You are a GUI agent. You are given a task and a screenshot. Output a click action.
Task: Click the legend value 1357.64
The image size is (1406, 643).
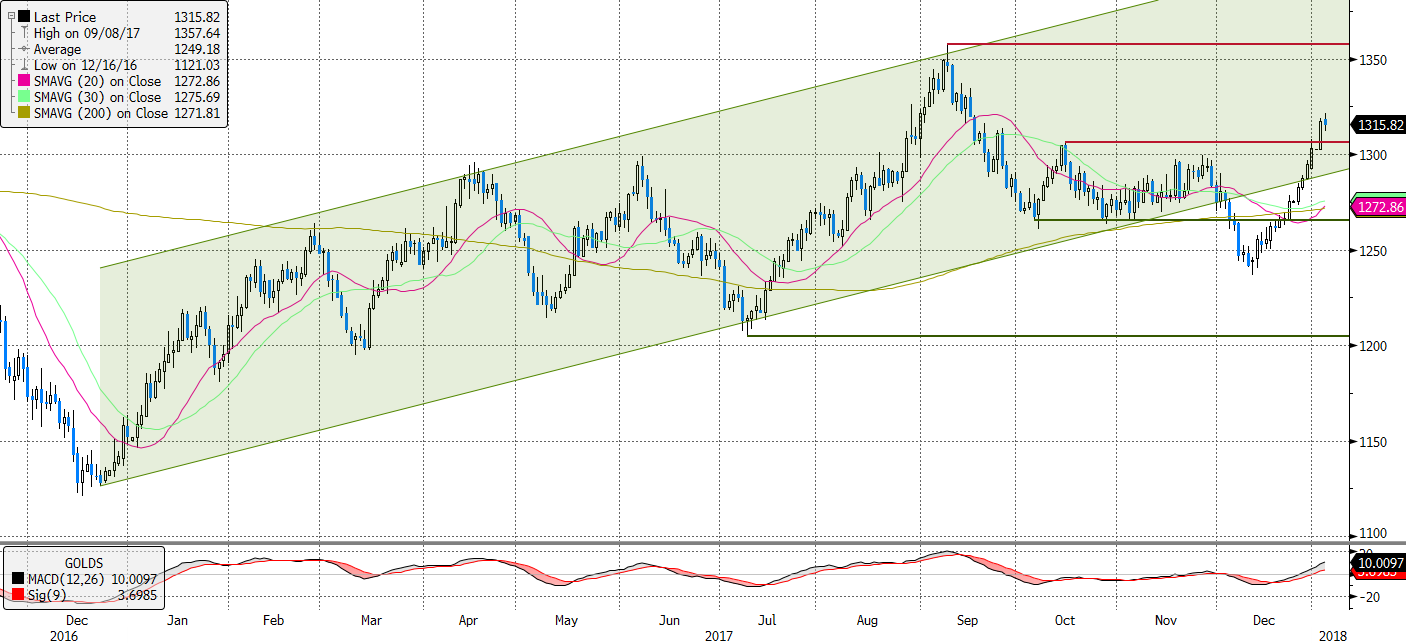click(x=198, y=33)
